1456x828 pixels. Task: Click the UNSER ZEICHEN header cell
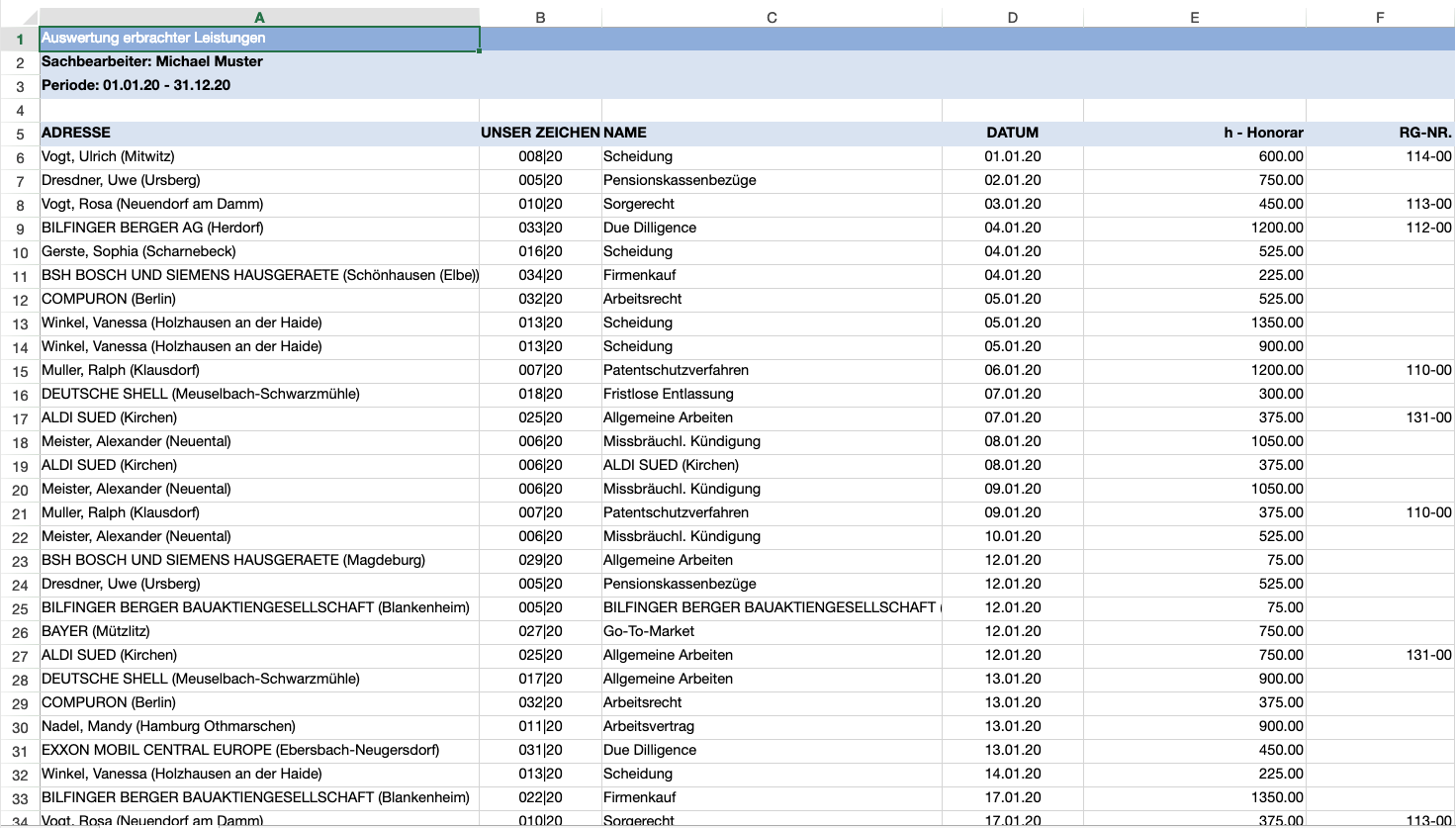click(540, 134)
